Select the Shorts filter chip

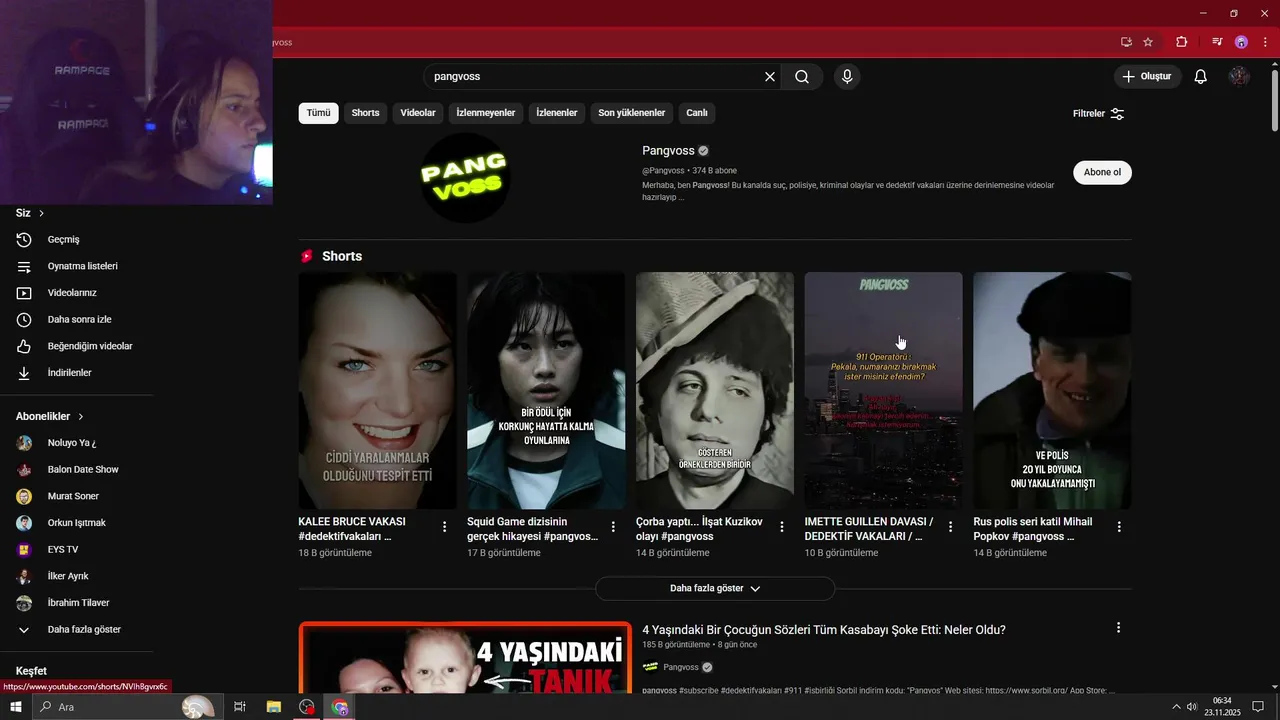tap(365, 113)
